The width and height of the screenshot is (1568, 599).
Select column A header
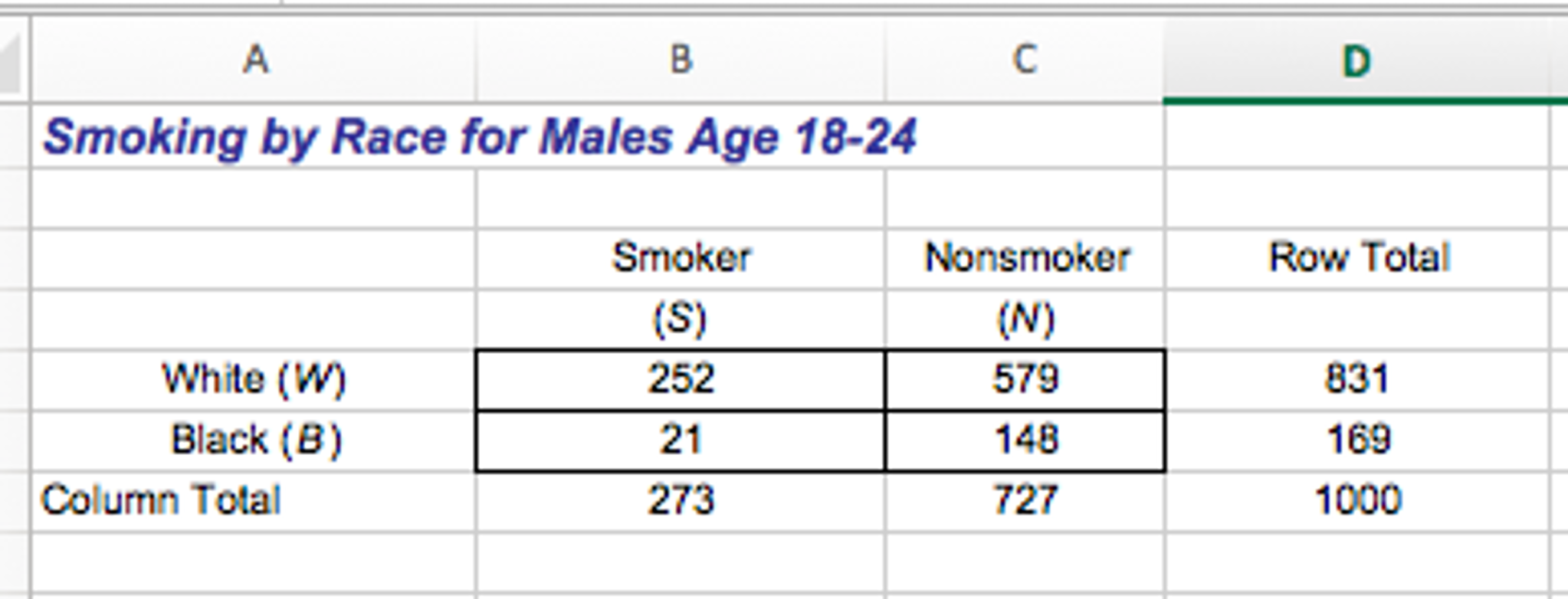[255, 59]
